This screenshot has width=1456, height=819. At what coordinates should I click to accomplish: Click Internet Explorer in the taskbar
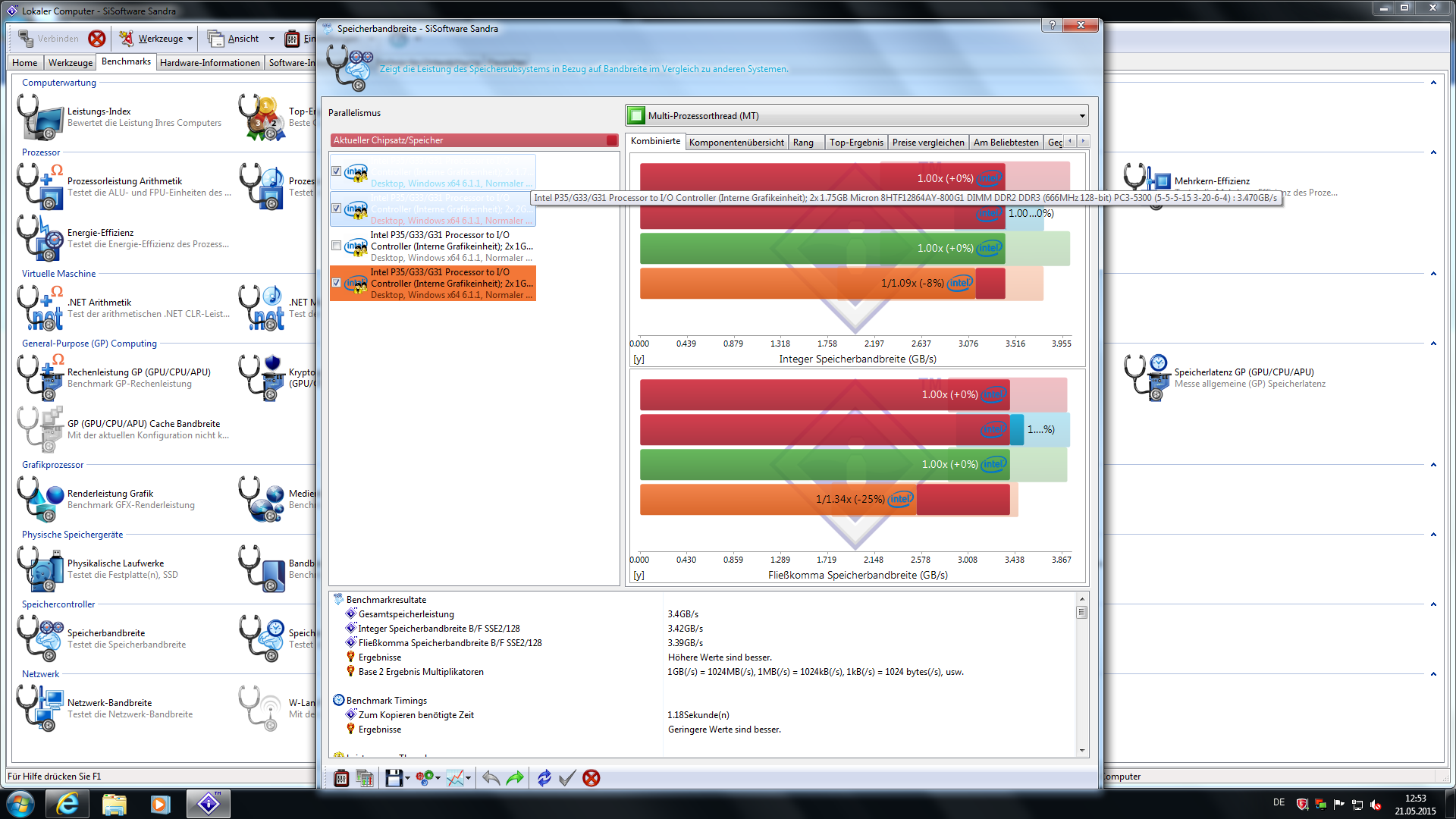click(x=67, y=804)
